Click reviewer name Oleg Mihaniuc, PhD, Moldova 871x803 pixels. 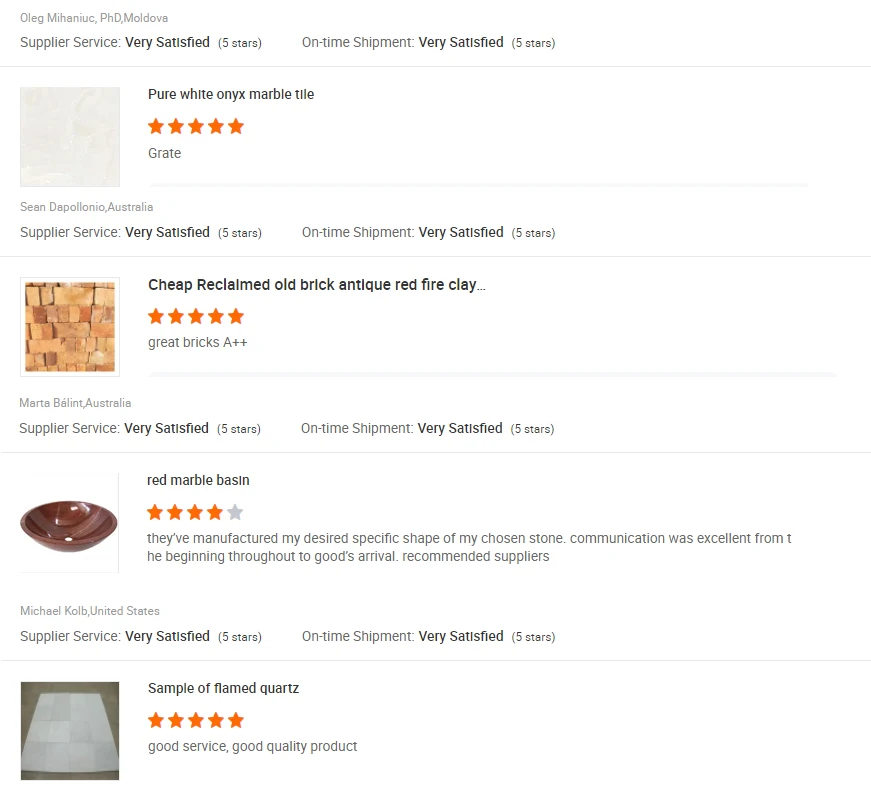(94, 18)
